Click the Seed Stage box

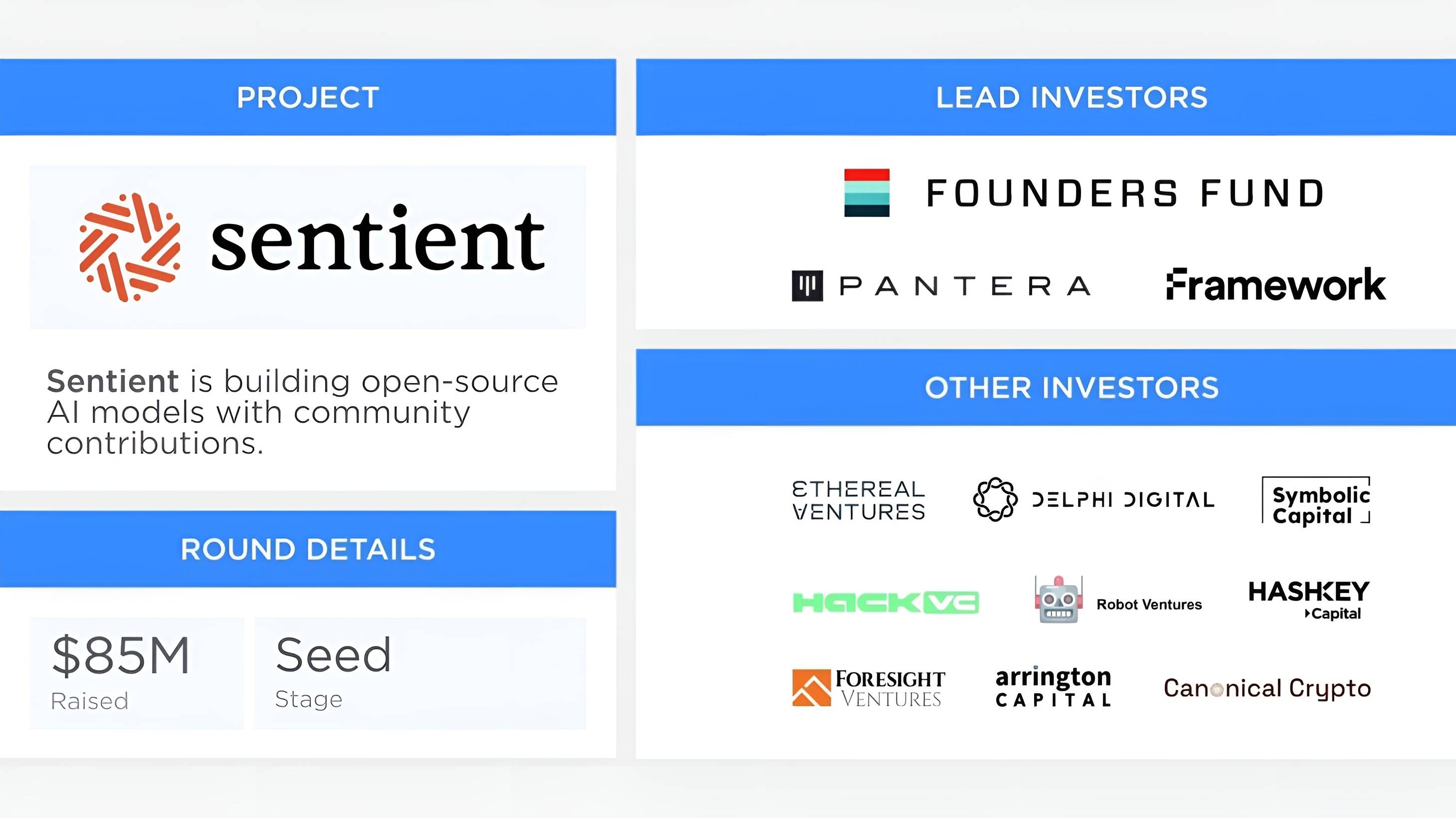[420, 673]
